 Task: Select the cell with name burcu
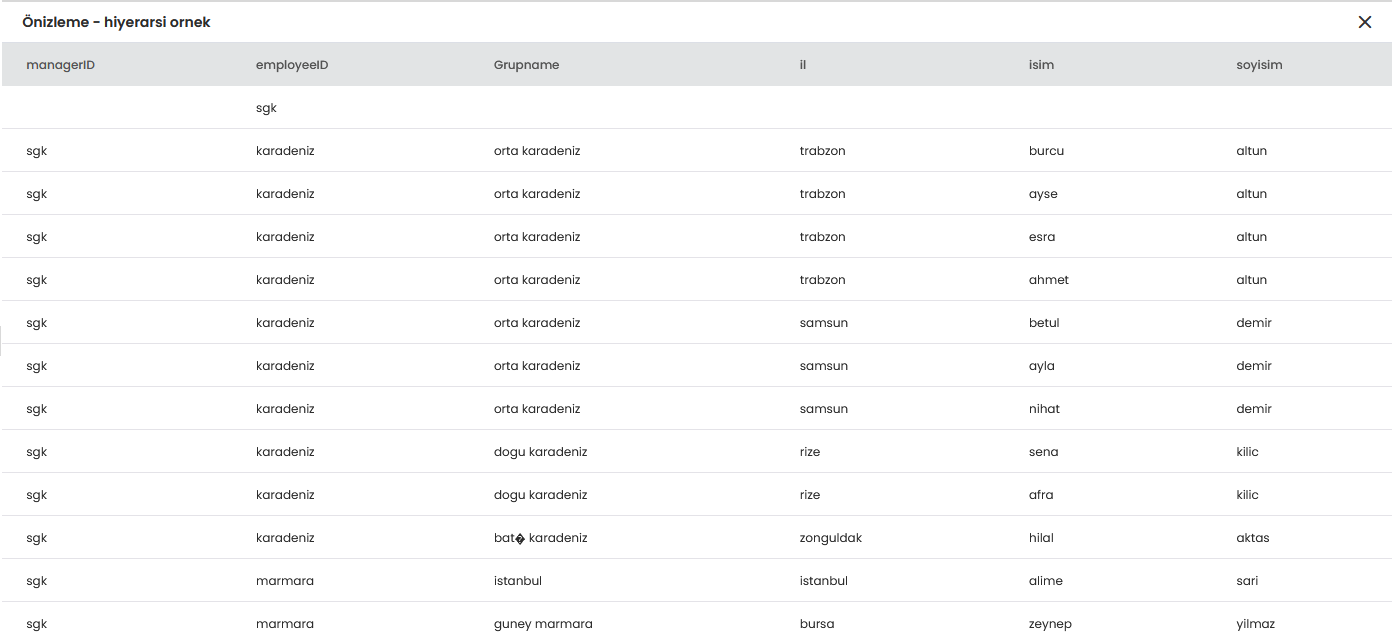pos(1046,151)
